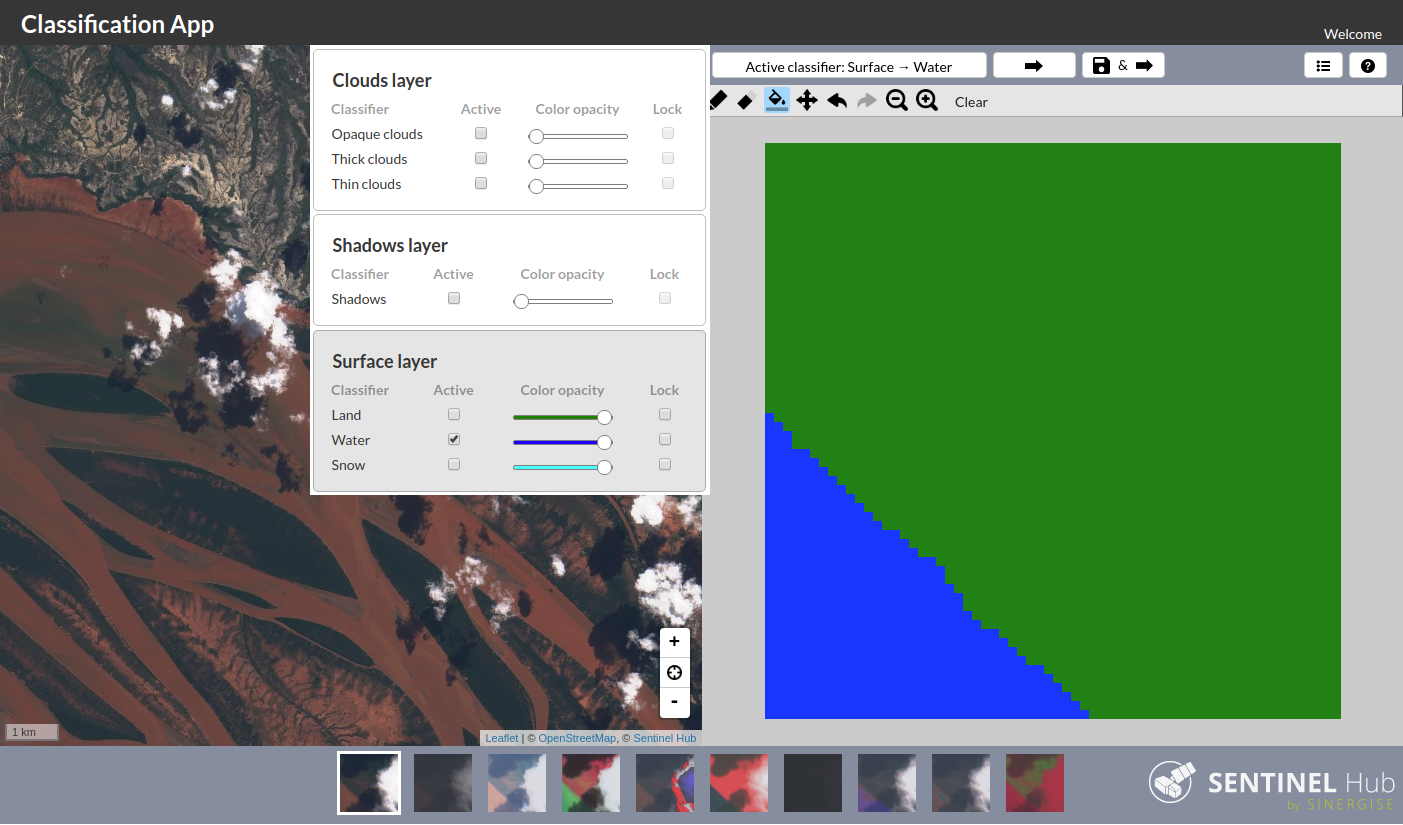Undo the last drawing action
The width and height of the screenshot is (1403, 825).
pos(837,101)
